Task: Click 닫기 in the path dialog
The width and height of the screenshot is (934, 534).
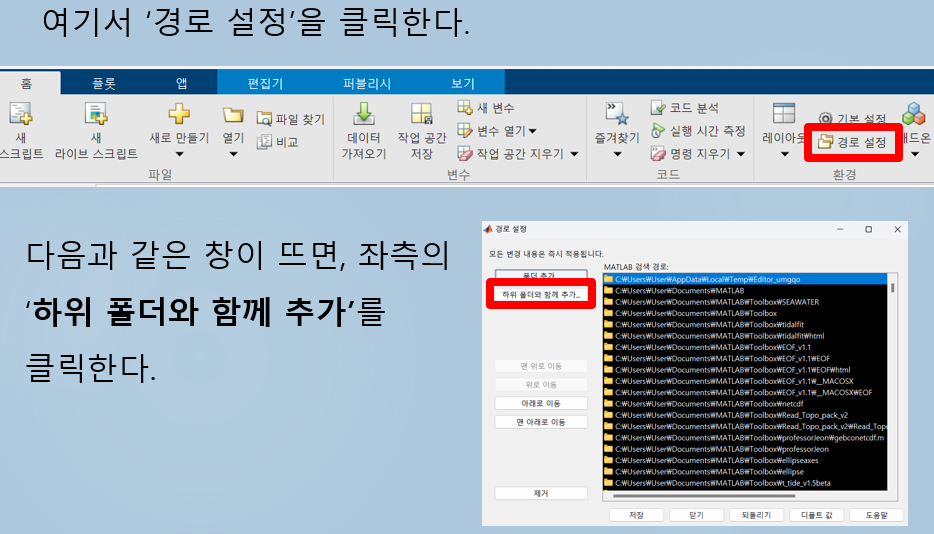Action: 696,515
